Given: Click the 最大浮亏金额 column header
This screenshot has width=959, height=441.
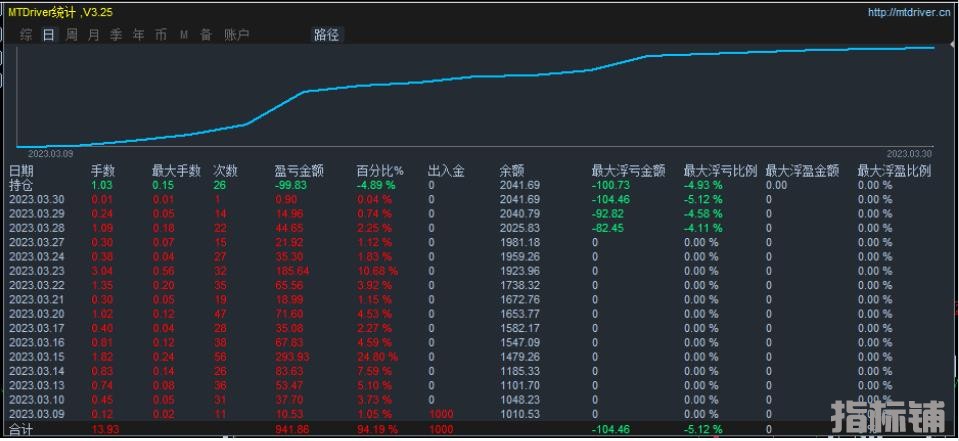Looking at the screenshot, I should point(628,171).
